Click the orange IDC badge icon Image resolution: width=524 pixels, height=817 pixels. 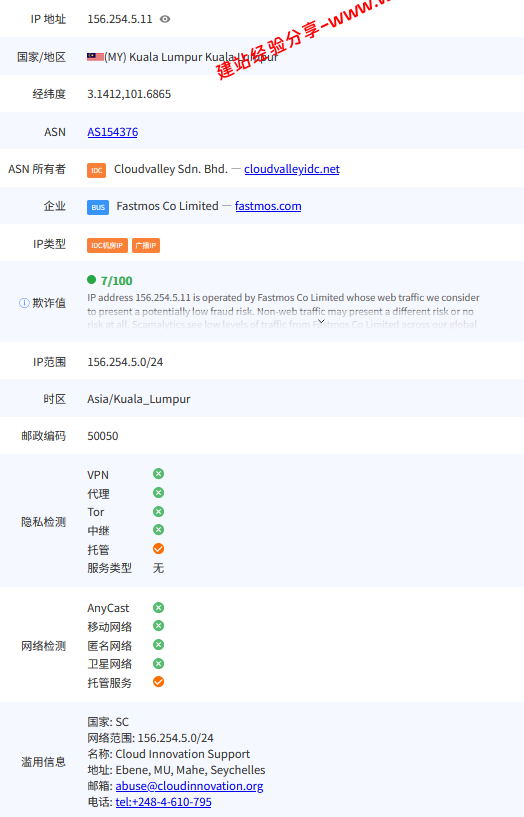[x=96, y=170]
